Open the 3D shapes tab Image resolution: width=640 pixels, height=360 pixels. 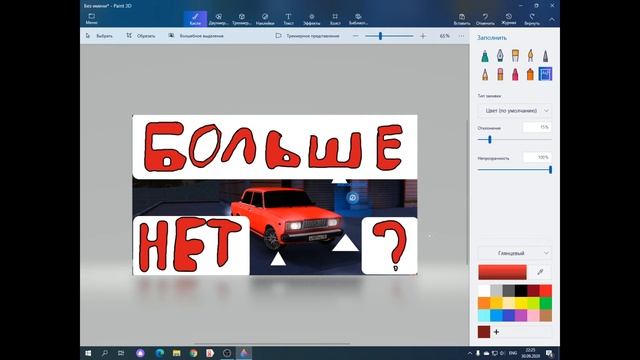pos(242,19)
